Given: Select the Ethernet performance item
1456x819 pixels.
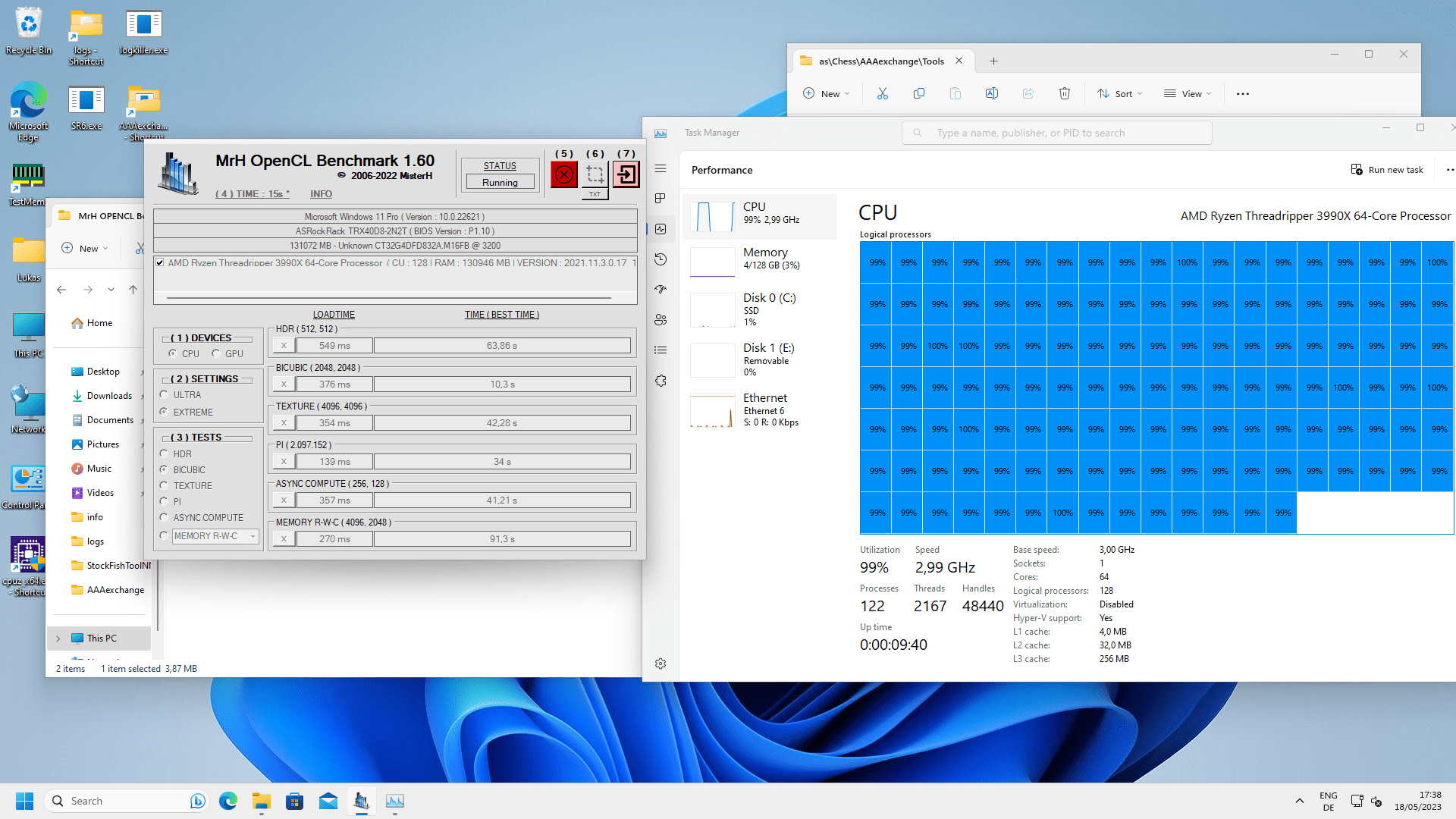Looking at the screenshot, I should point(761,409).
